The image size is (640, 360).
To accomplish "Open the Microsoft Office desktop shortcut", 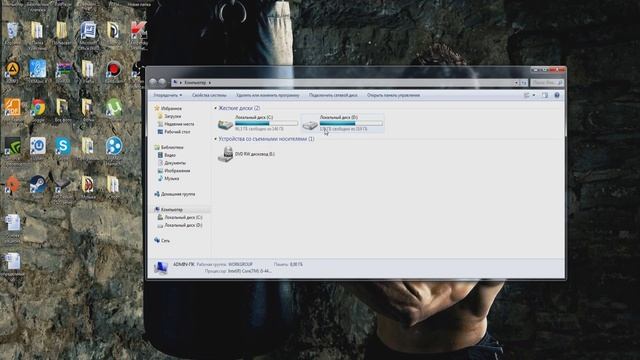I will point(88,30).
